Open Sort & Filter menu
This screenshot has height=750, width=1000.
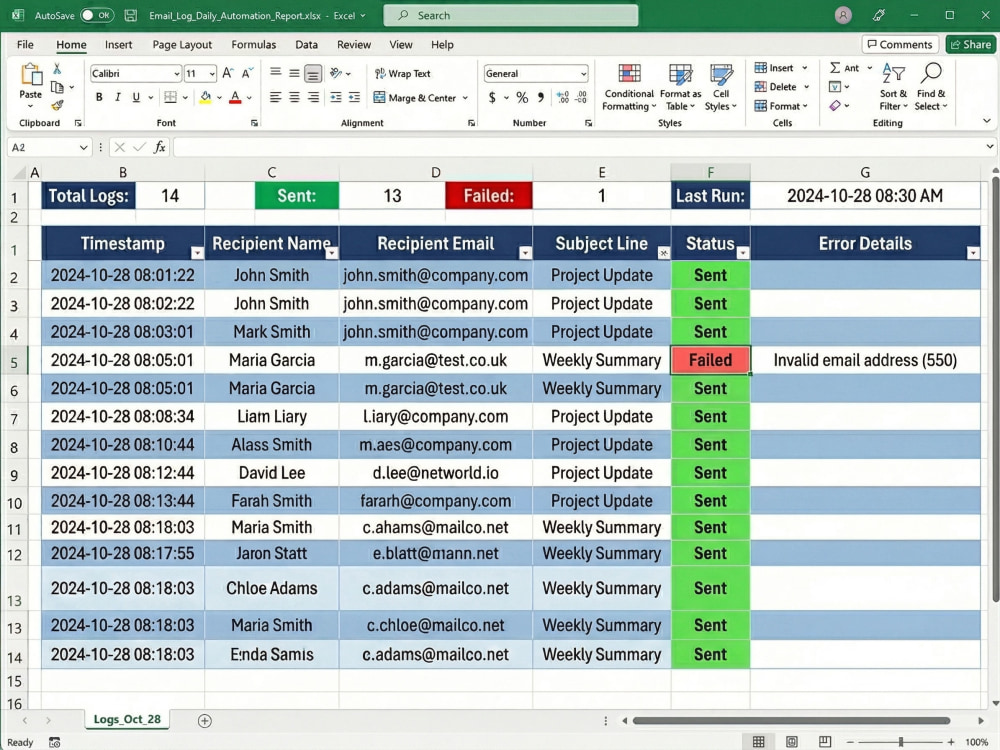893,87
